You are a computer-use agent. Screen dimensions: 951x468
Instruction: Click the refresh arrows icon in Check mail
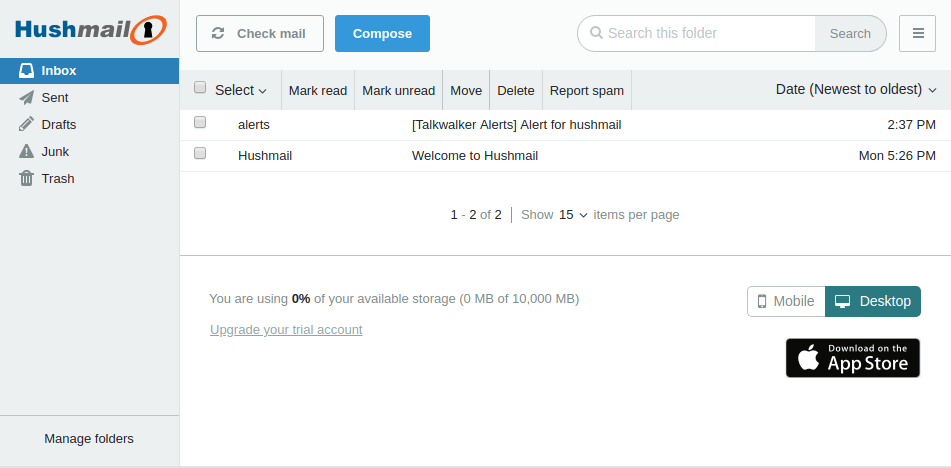(x=218, y=33)
